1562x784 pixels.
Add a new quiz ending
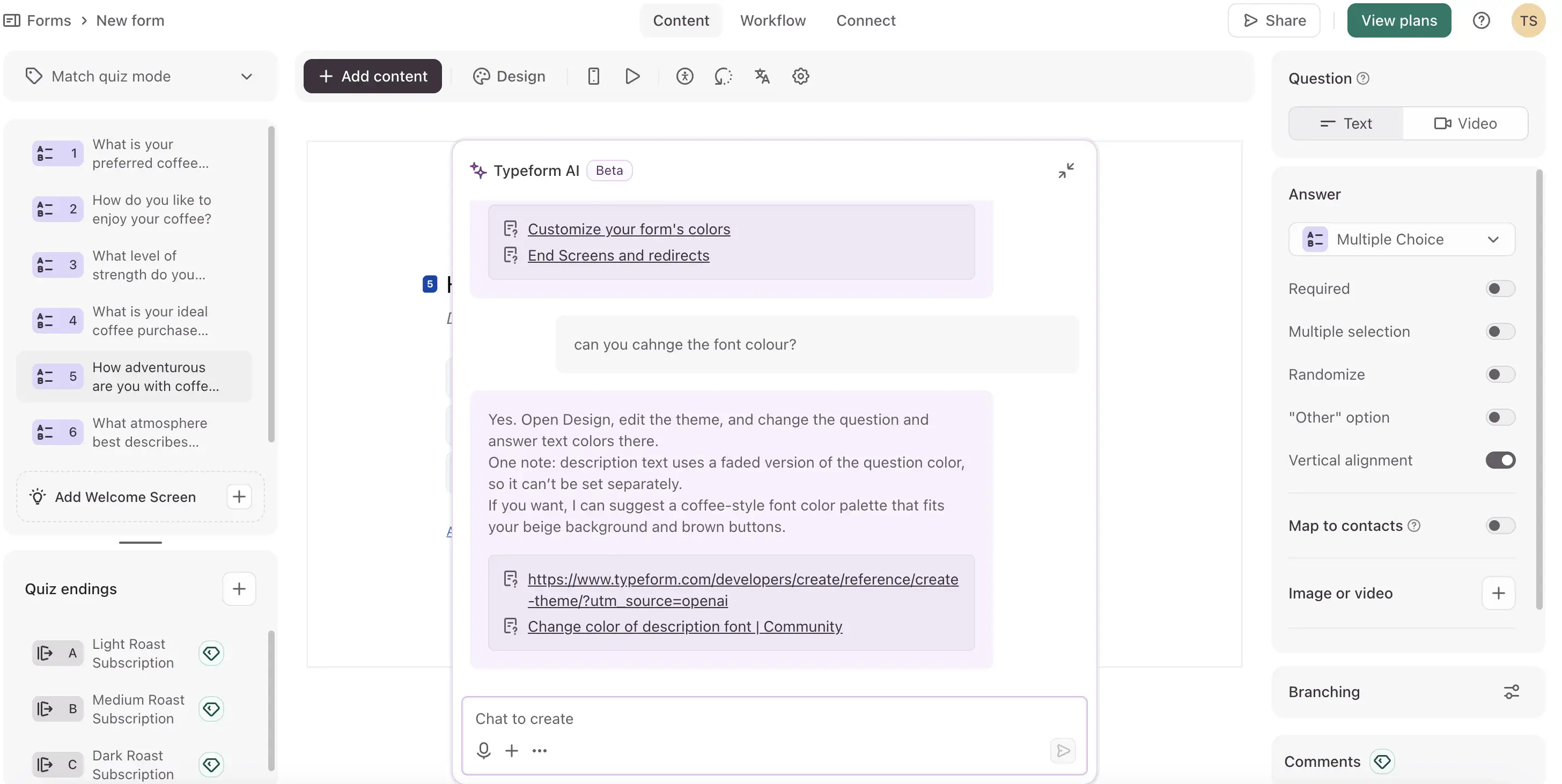pyautogui.click(x=239, y=589)
